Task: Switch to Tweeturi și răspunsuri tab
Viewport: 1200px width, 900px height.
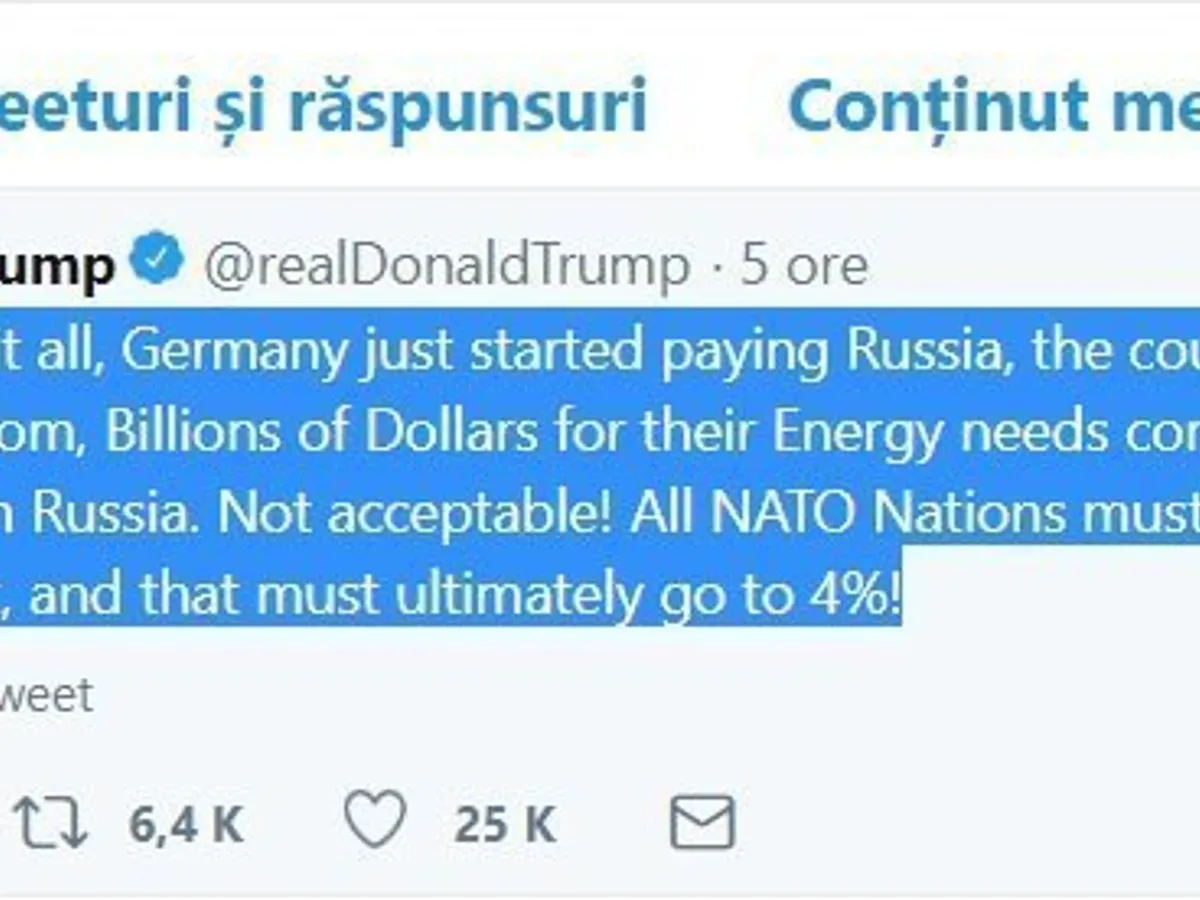Action: click(x=323, y=105)
